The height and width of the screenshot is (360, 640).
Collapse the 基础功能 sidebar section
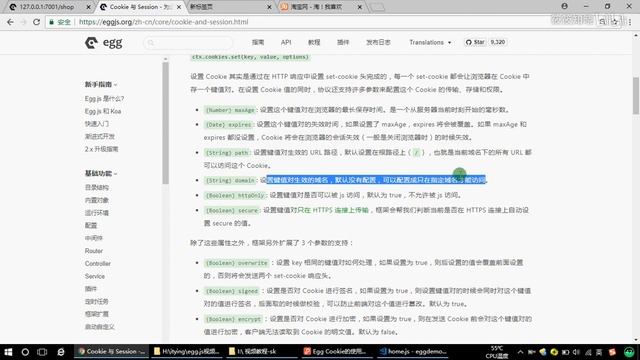[101, 173]
